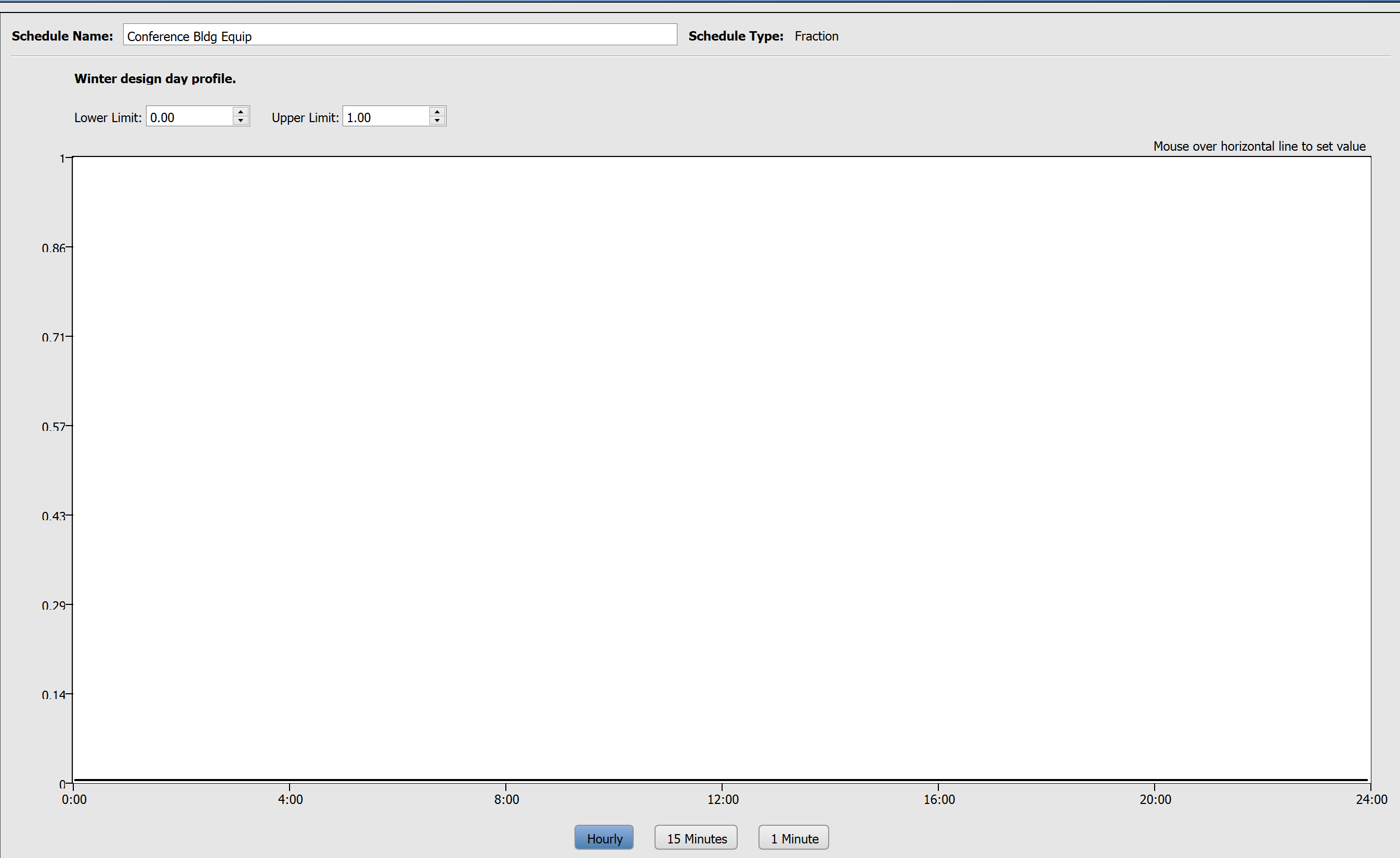
Task: Click the 24:00 time axis label
Action: pyautogui.click(x=1371, y=799)
